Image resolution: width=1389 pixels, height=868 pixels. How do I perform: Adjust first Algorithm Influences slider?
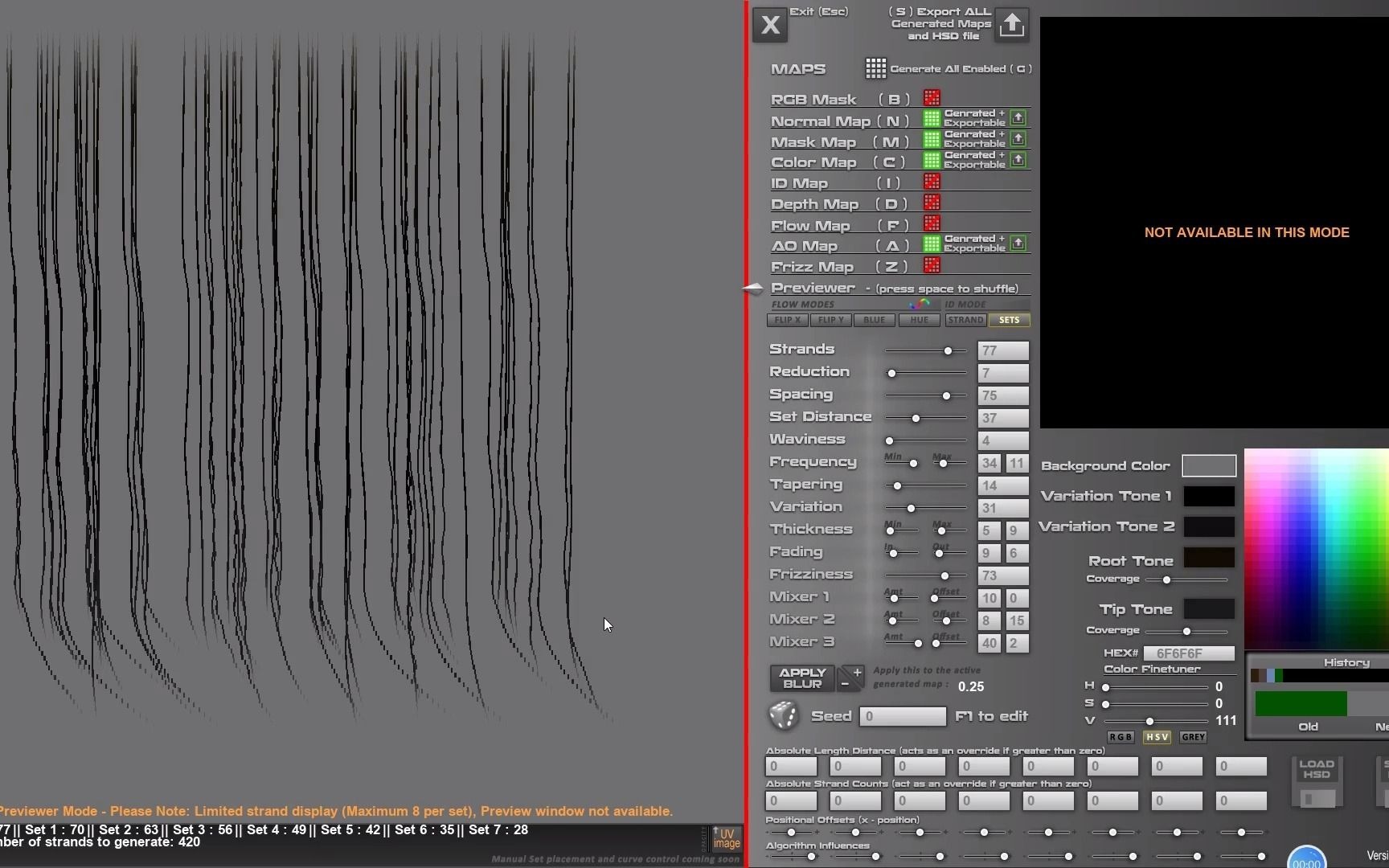click(812, 858)
